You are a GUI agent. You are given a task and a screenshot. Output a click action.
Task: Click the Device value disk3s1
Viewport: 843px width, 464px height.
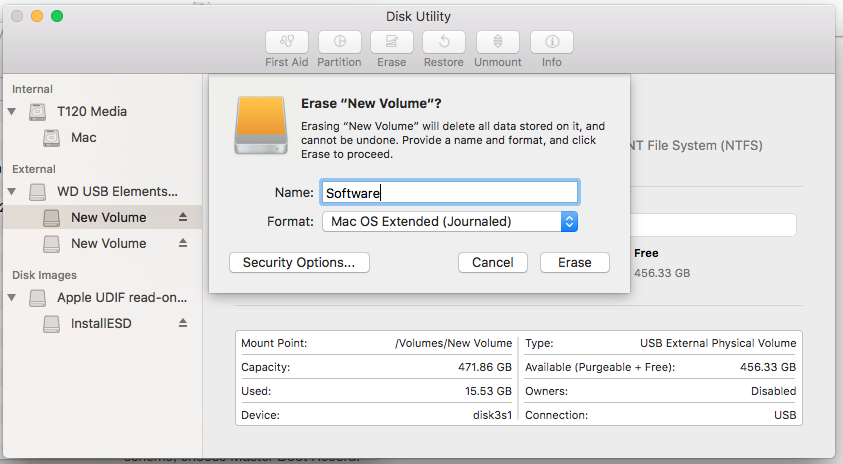coord(492,415)
